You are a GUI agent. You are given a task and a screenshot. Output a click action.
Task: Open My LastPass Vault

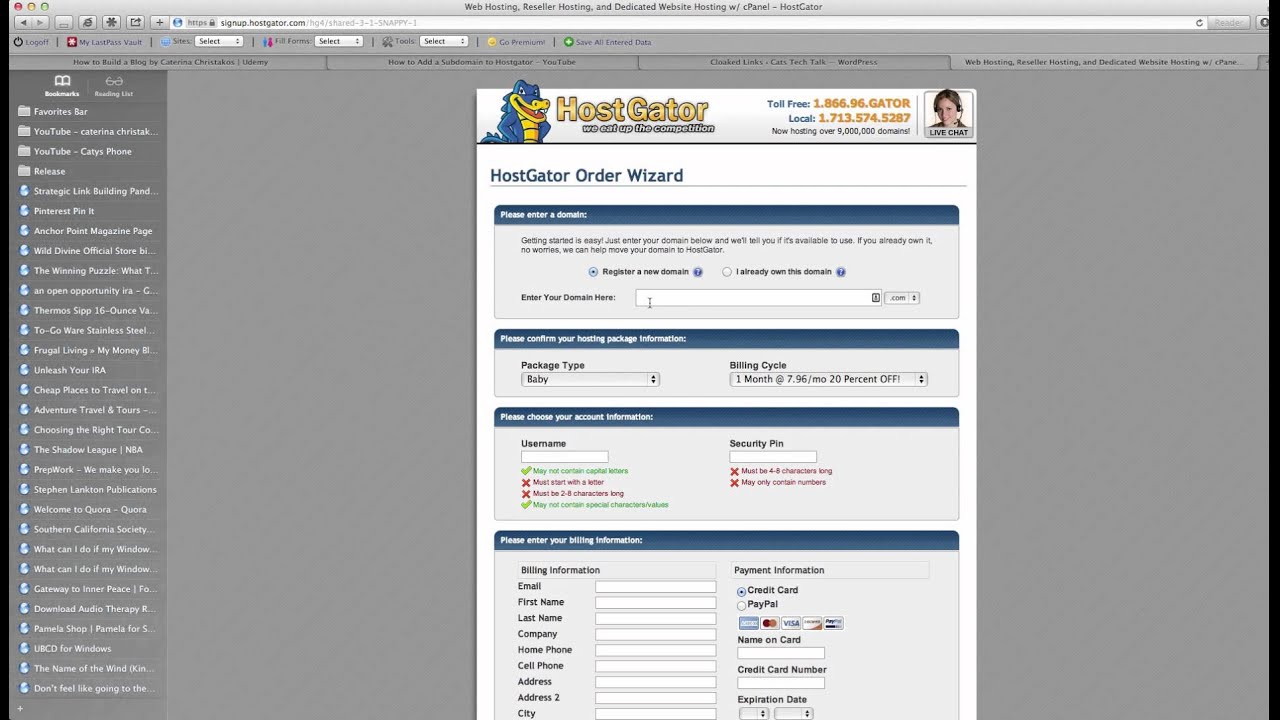(x=104, y=42)
